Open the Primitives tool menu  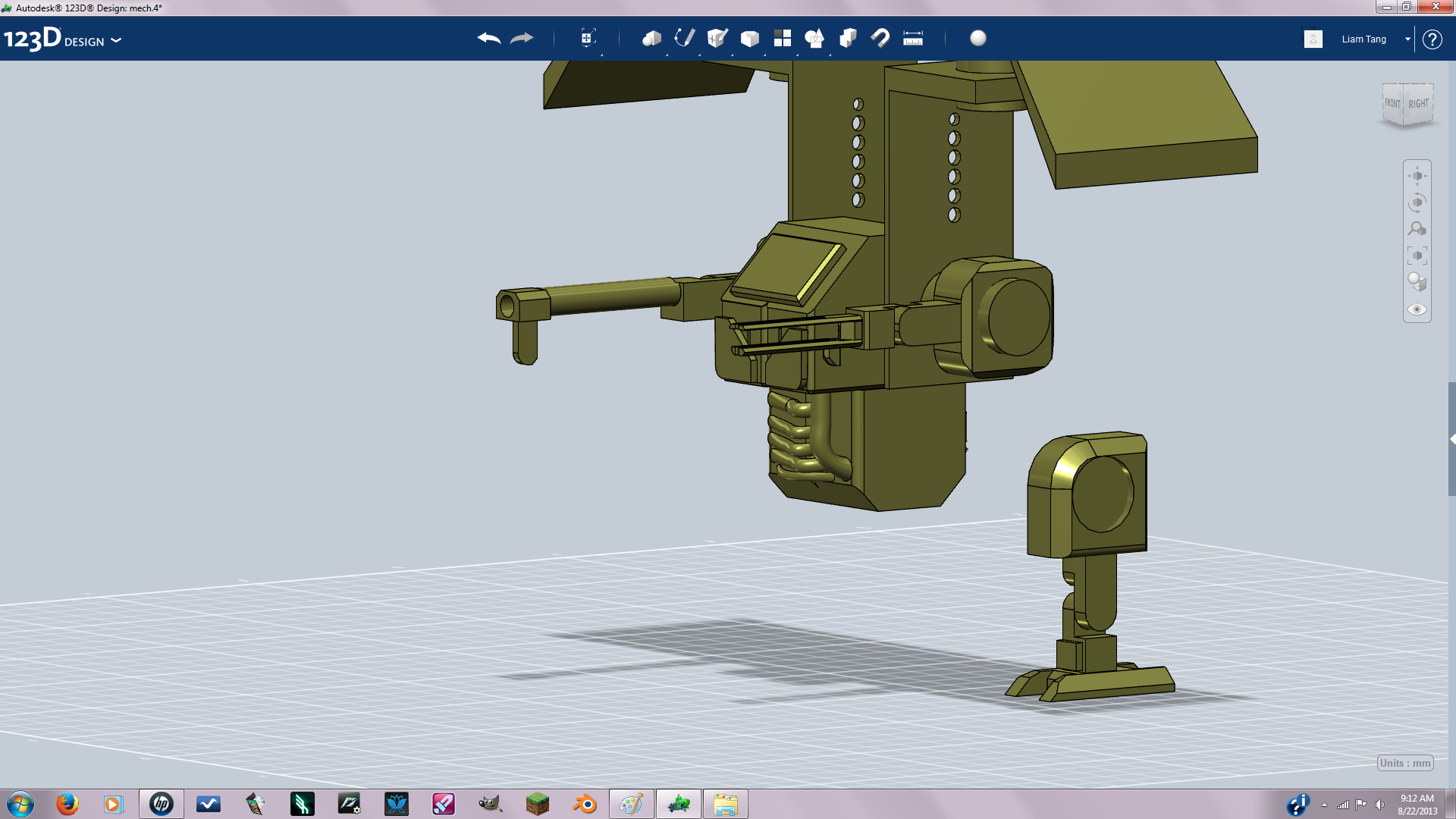651,38
